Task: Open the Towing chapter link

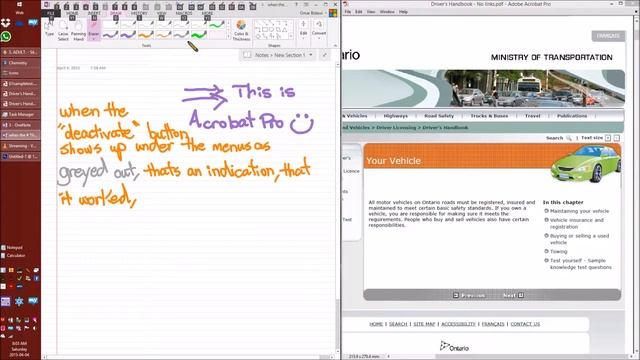Action: point(558,251)
